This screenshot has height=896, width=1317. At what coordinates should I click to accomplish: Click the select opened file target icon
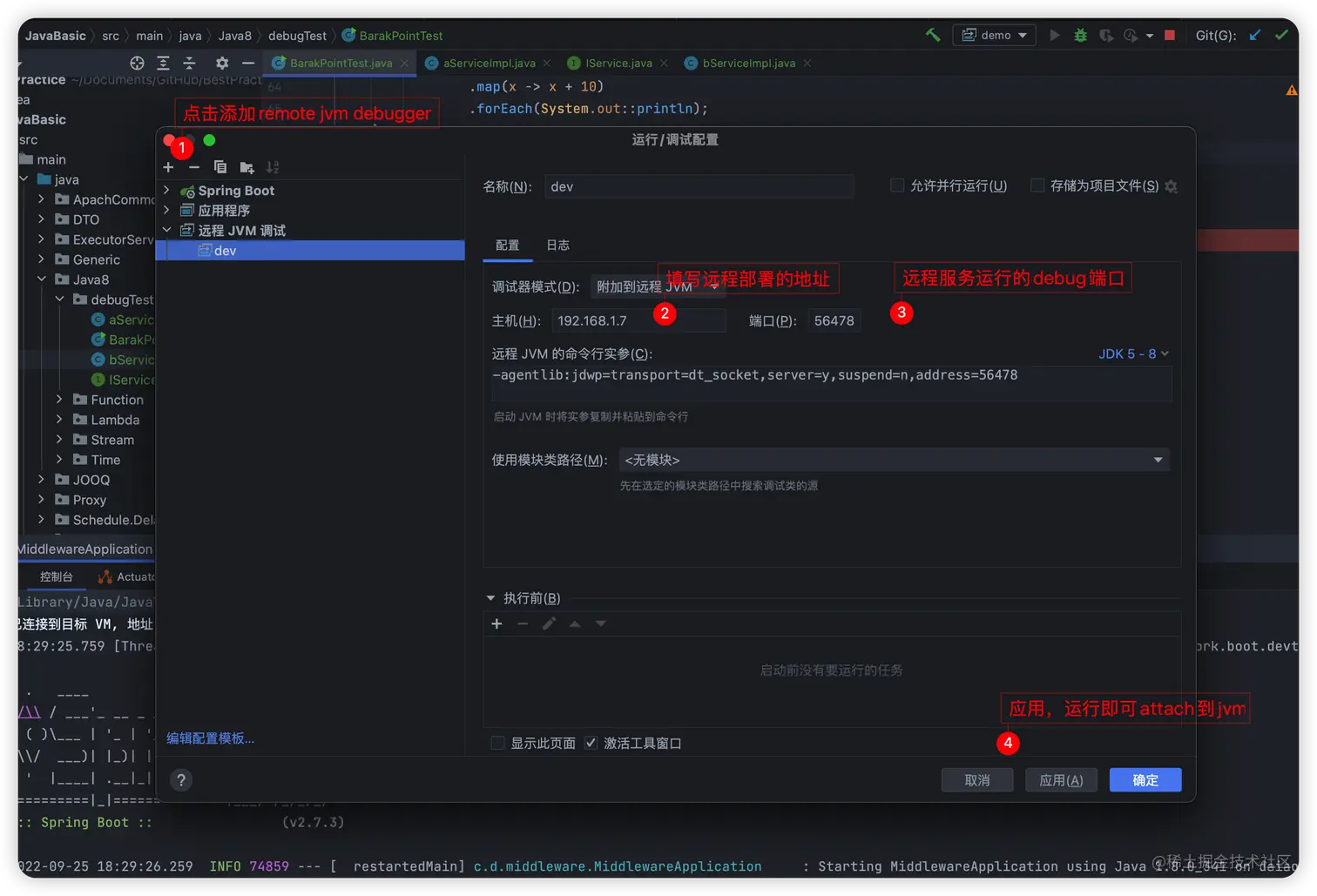tap(137, 63)
